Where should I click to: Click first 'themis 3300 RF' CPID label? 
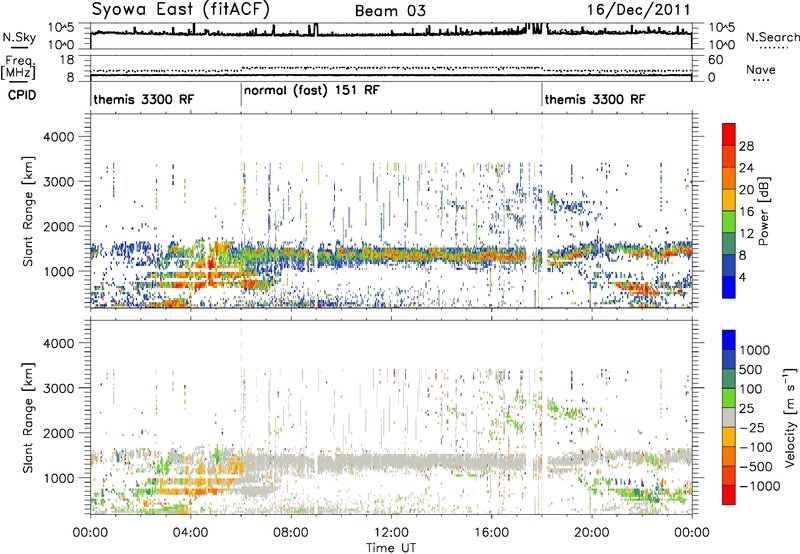pos(144,99)
